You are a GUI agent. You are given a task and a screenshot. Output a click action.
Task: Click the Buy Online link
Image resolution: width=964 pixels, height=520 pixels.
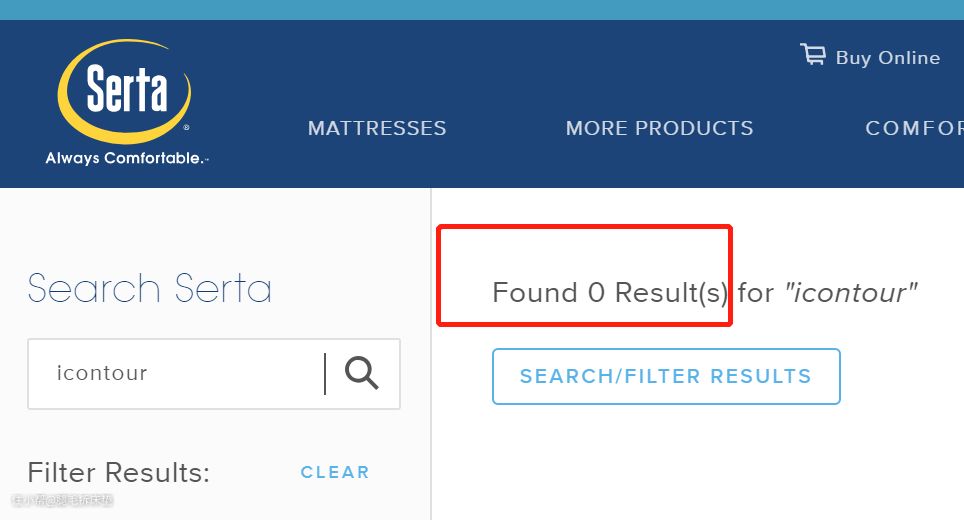click(x=887, y=58)
